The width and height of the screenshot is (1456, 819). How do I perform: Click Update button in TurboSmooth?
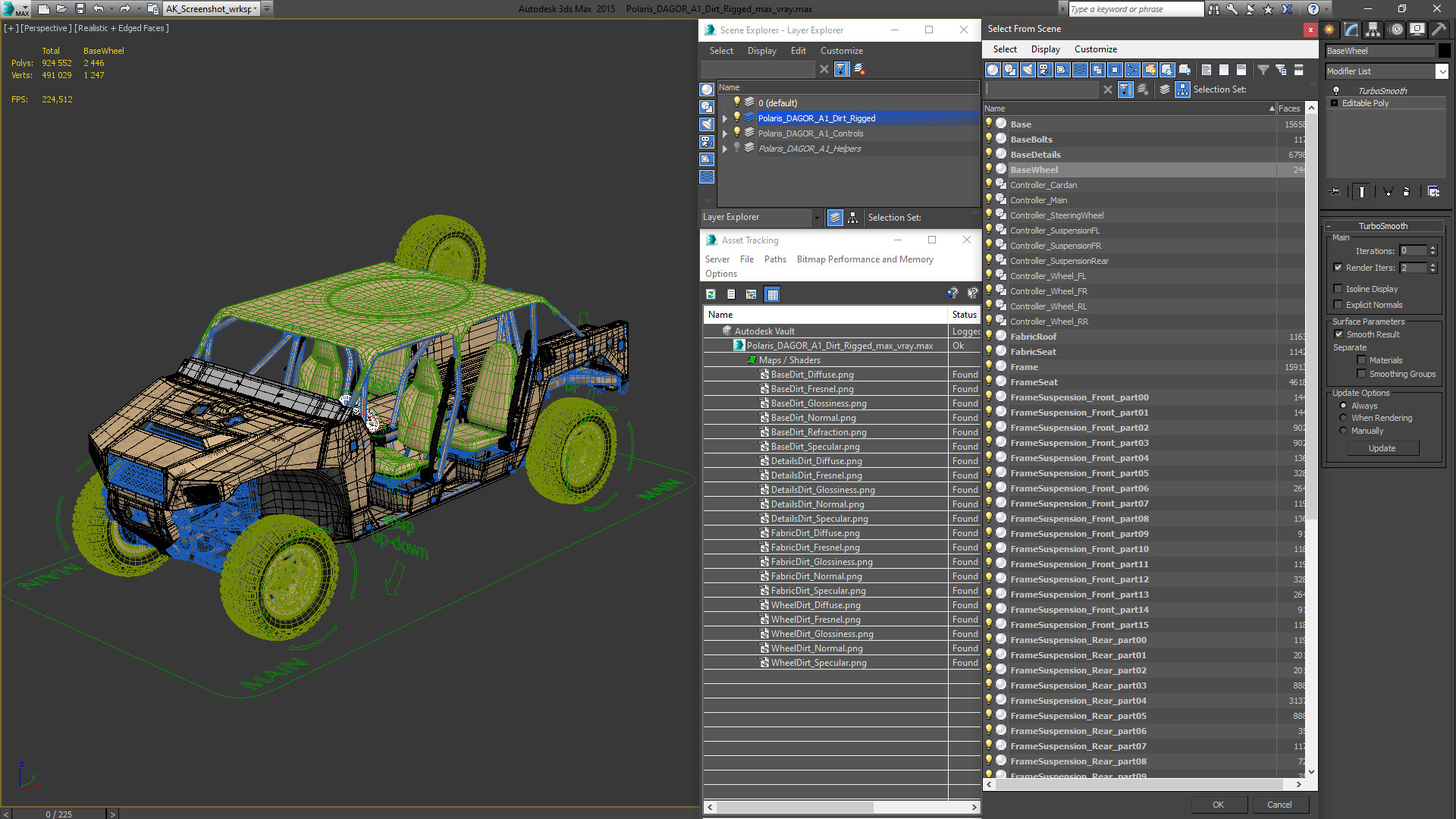click(1382, 448)
